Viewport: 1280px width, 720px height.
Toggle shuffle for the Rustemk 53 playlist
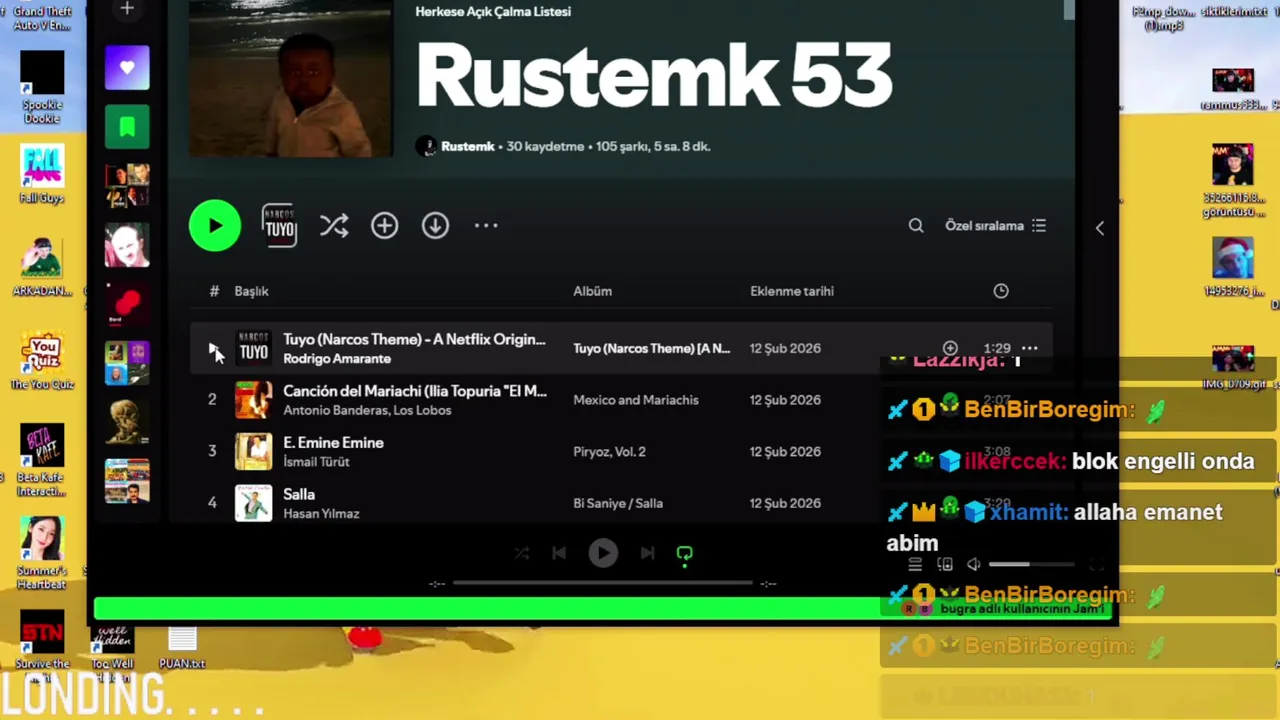pos(334,226)
